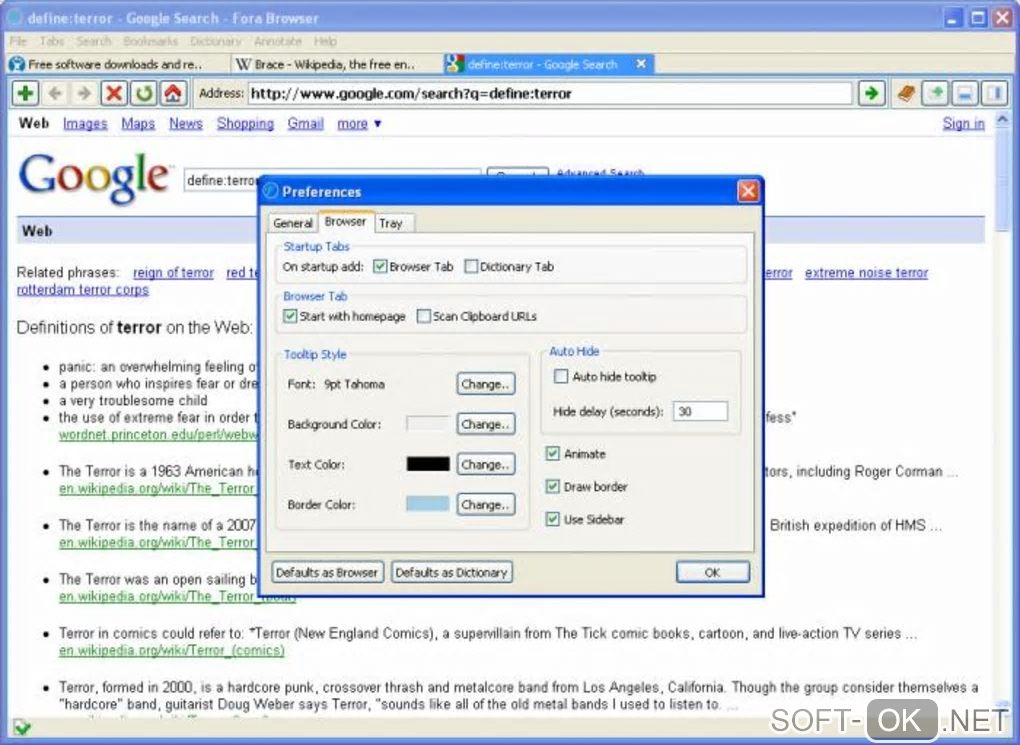This screenshot has width=1020, height=745.
Task: Open the Search menu
Action: (94, 41)
